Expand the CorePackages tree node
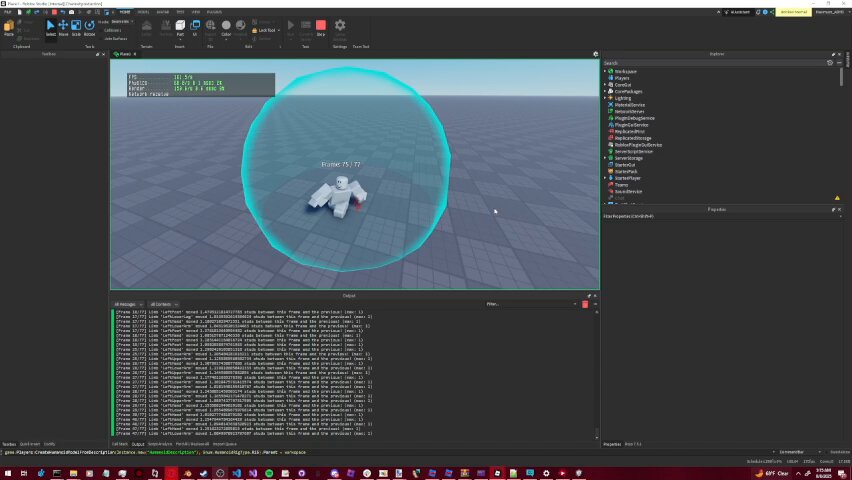 (x=605, y=91)
